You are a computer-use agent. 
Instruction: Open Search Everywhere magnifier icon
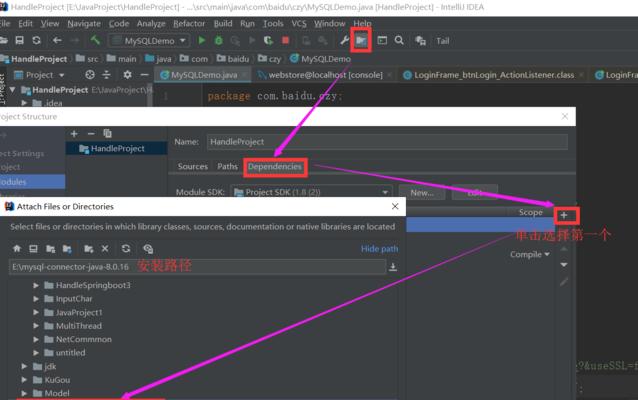tap(399, 40)
